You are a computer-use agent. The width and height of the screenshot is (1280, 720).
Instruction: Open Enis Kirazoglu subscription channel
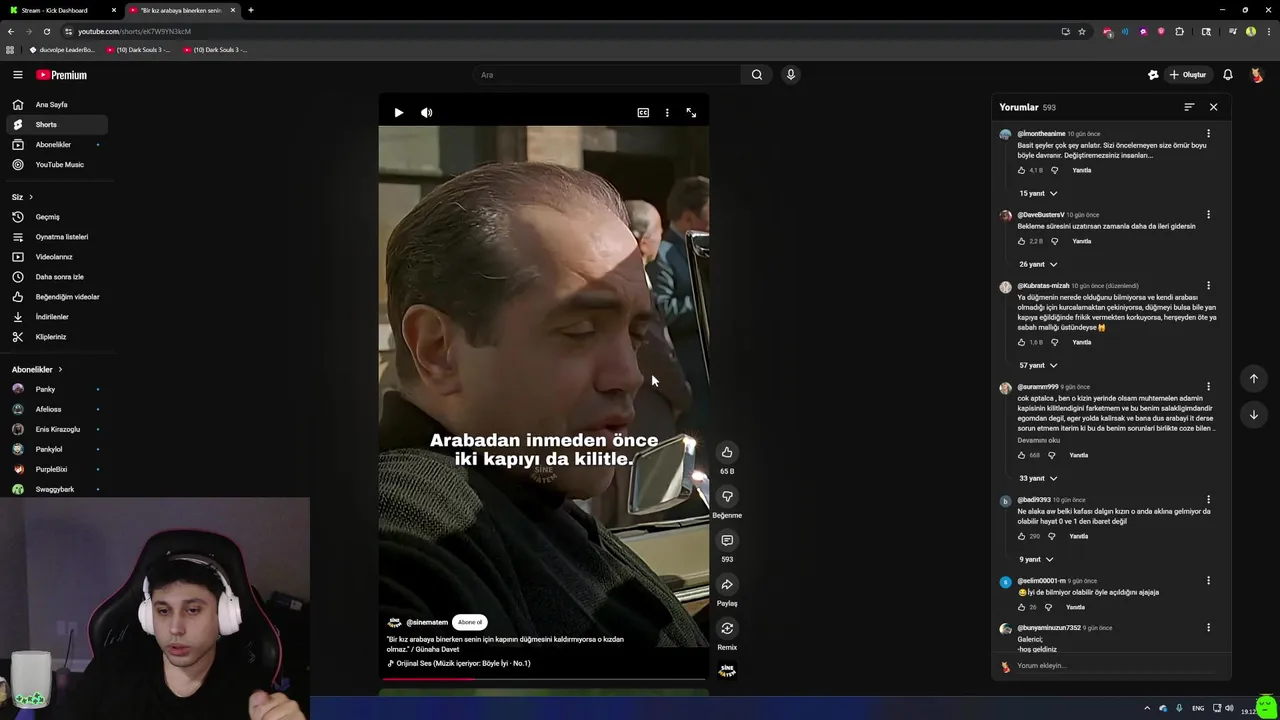point(57,429)
